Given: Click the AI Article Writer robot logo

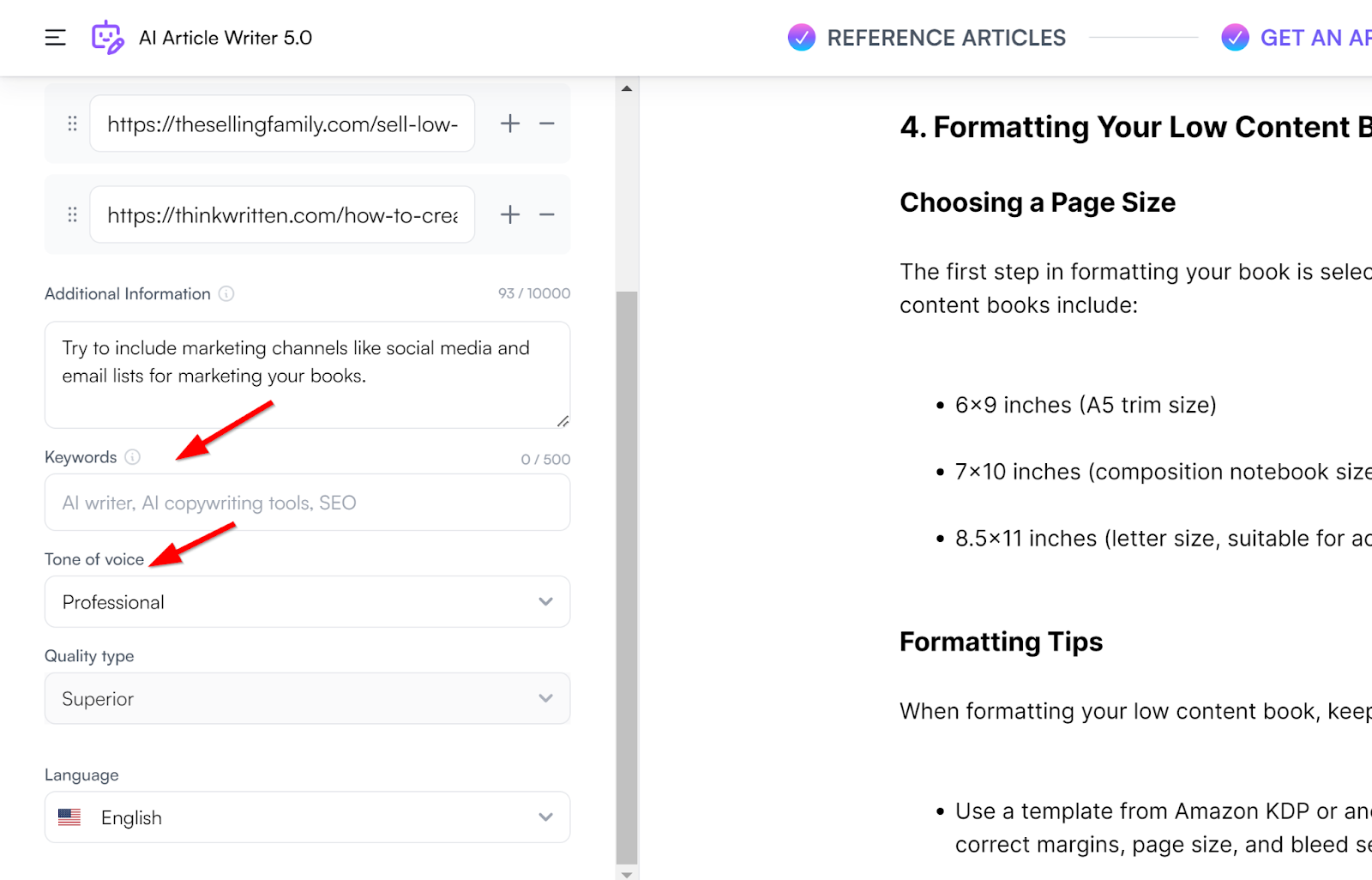Looking at the screenshot, I should coord(107,38).
